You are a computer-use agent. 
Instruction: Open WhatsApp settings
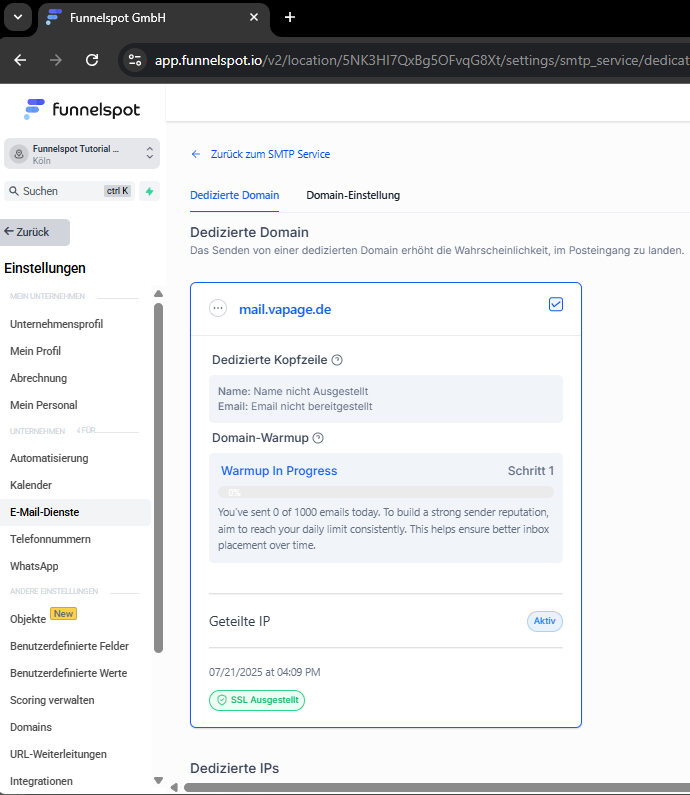34,566
